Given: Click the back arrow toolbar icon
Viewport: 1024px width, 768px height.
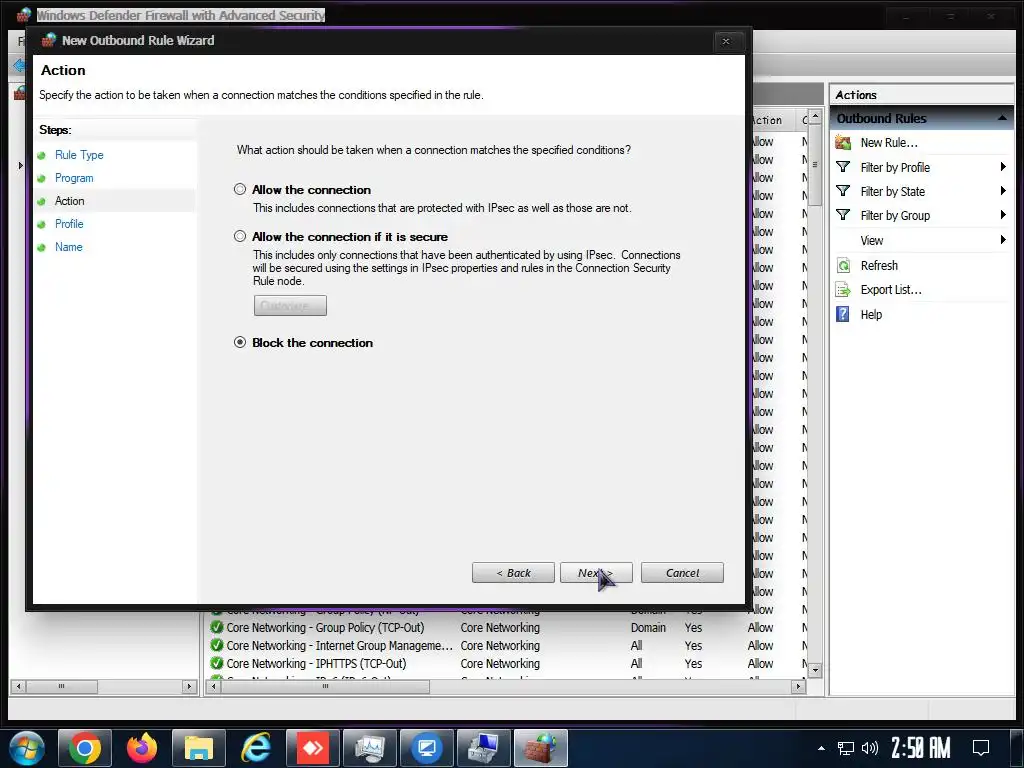Looking at the screenshot, I should pyautogui.click(x=20, y=65).
